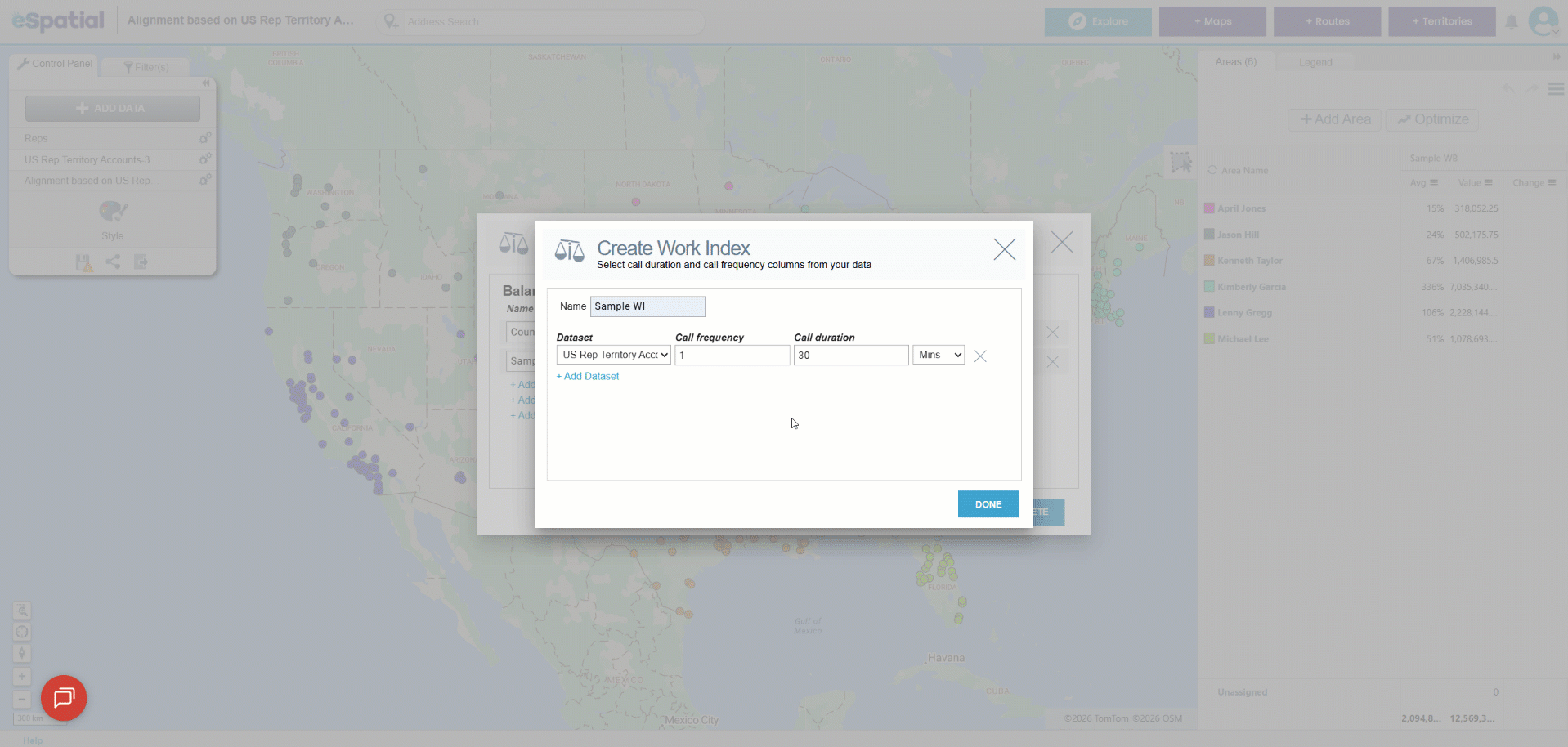Open the notifications bell
Screen dimensions: 1568x747
tap(1512, 22)
